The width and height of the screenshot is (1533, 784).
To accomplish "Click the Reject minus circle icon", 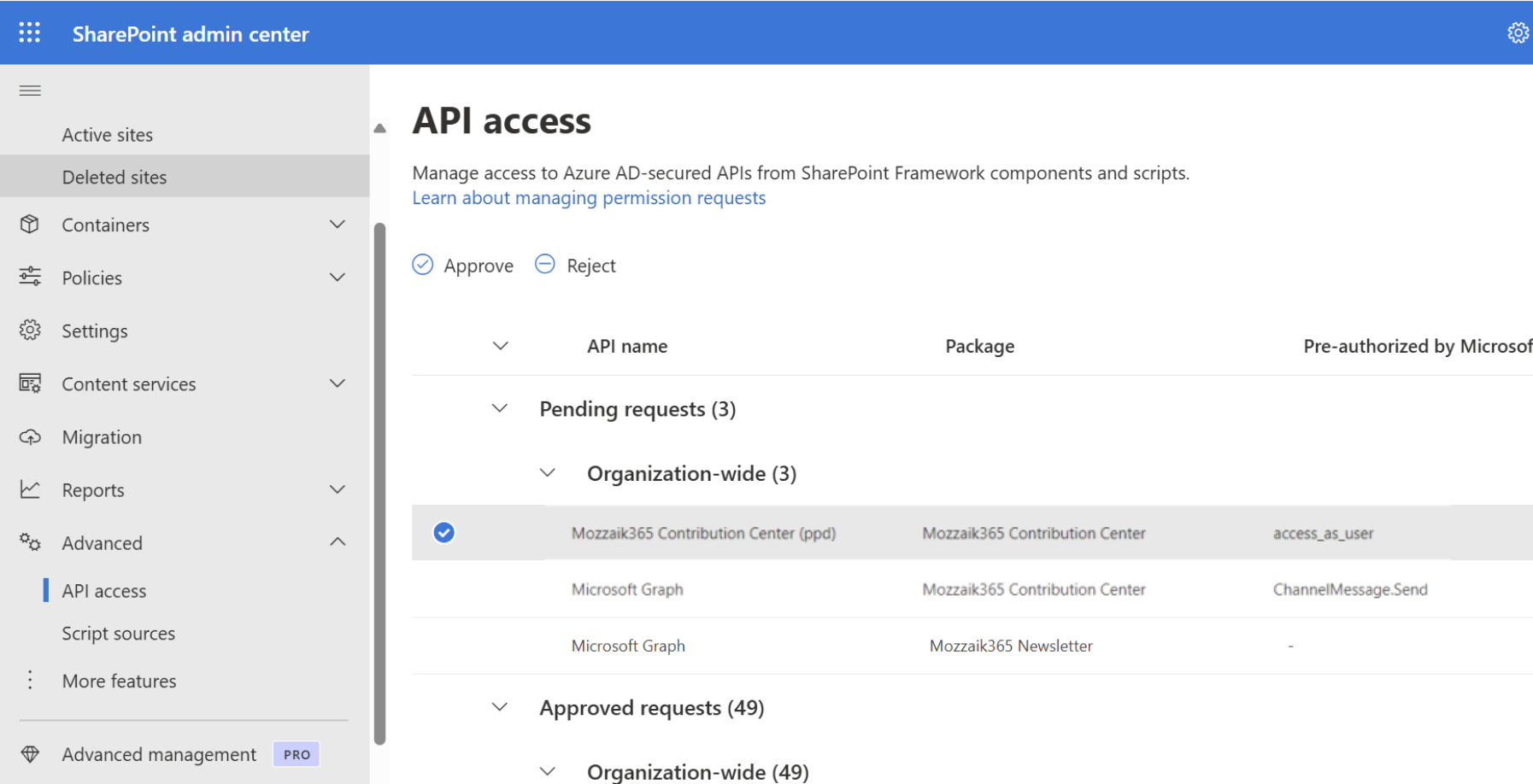I will [x=545, y=264].
